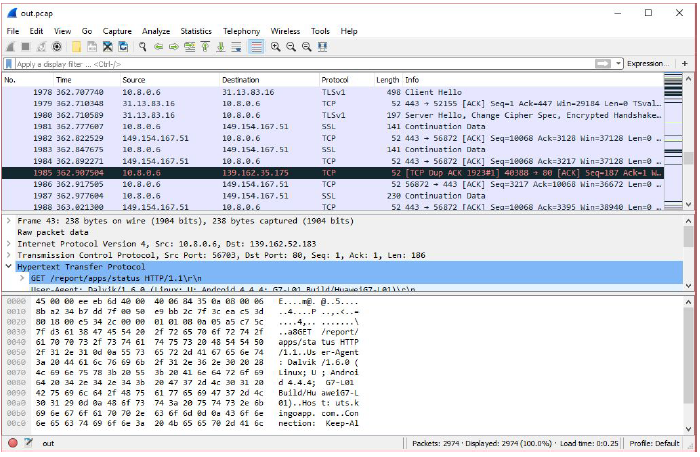Click the find packet magnifier icon
This screenshot has width=700, height=457.
[x=144, y=47]
